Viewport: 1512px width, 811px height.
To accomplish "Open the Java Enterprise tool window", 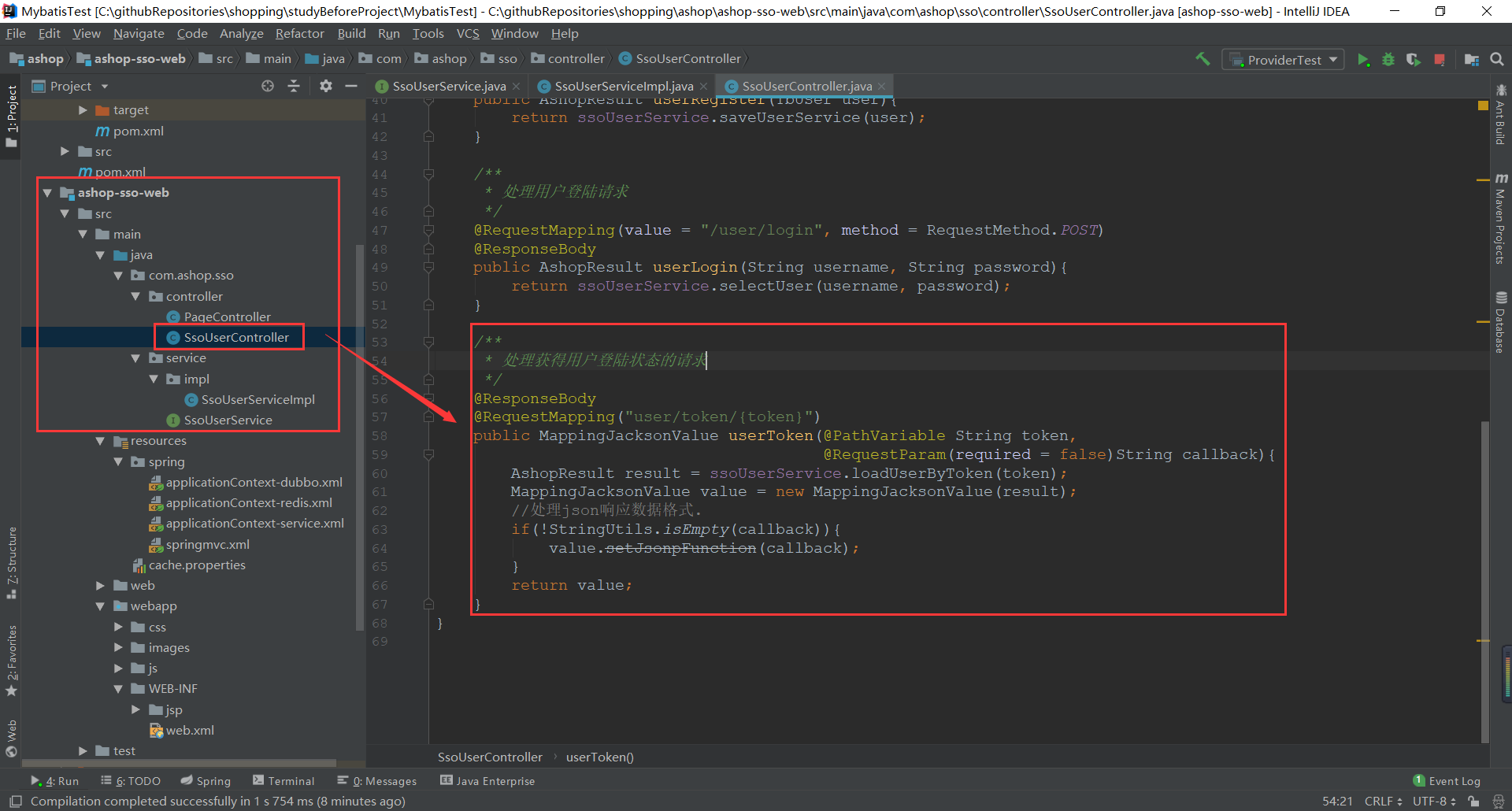I will coord(487,781).
